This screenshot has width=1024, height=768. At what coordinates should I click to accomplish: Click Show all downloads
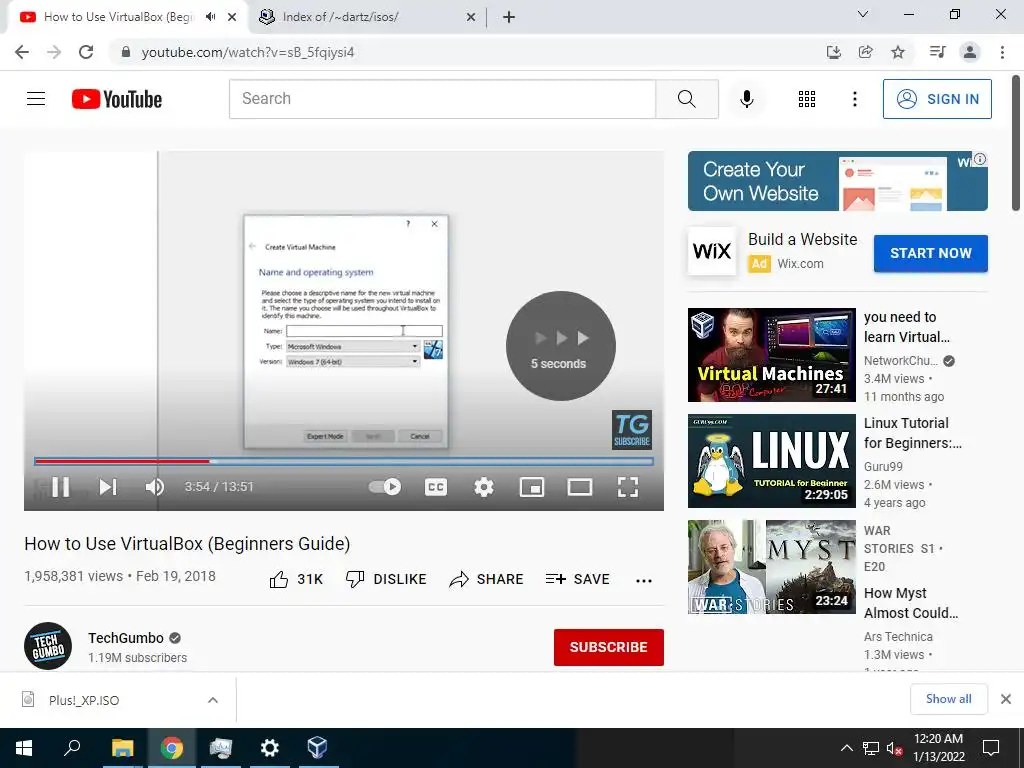pyautogui.click(x=948, y=699)
